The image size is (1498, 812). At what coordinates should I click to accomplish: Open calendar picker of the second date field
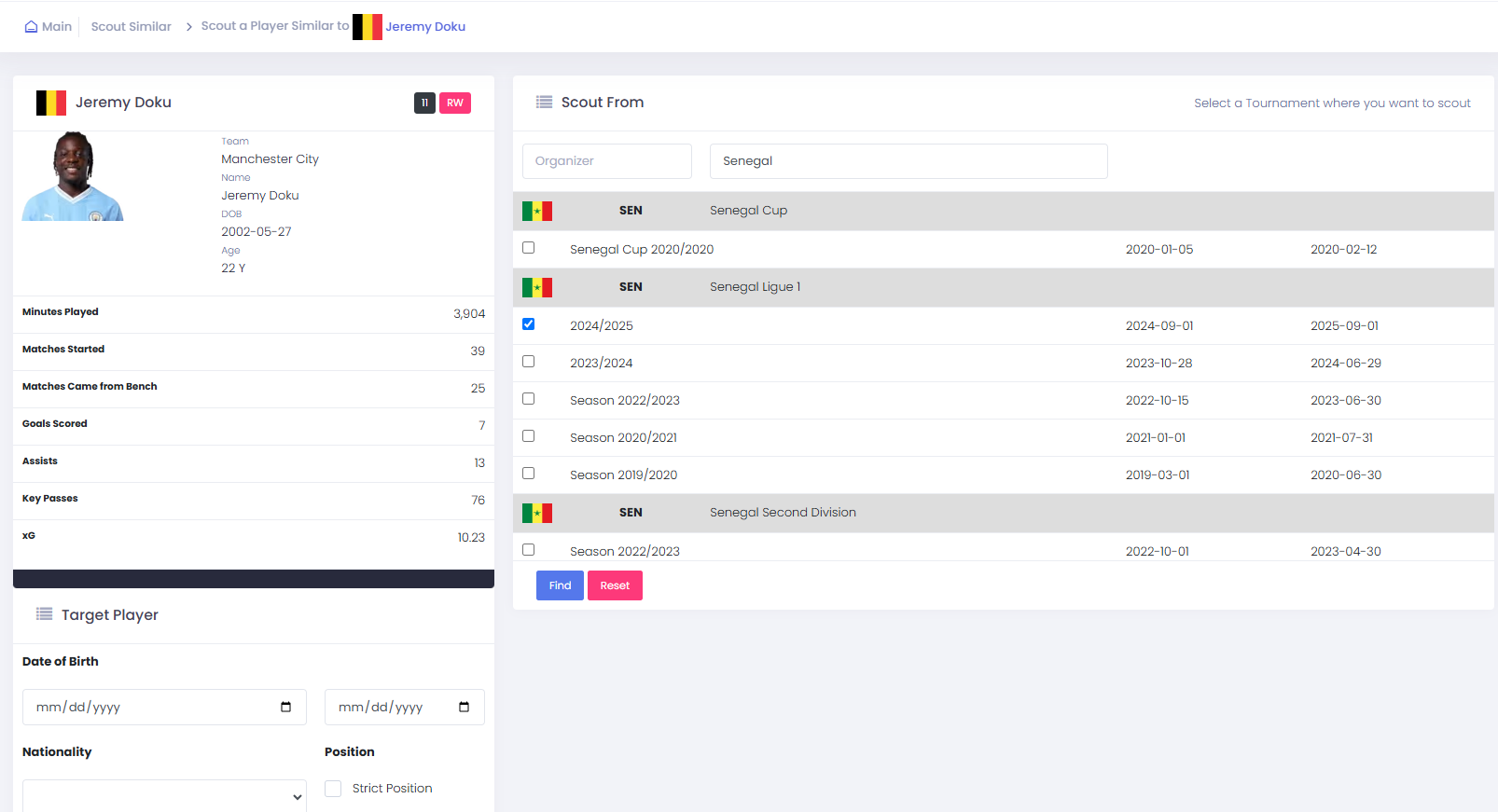(464, 707)
